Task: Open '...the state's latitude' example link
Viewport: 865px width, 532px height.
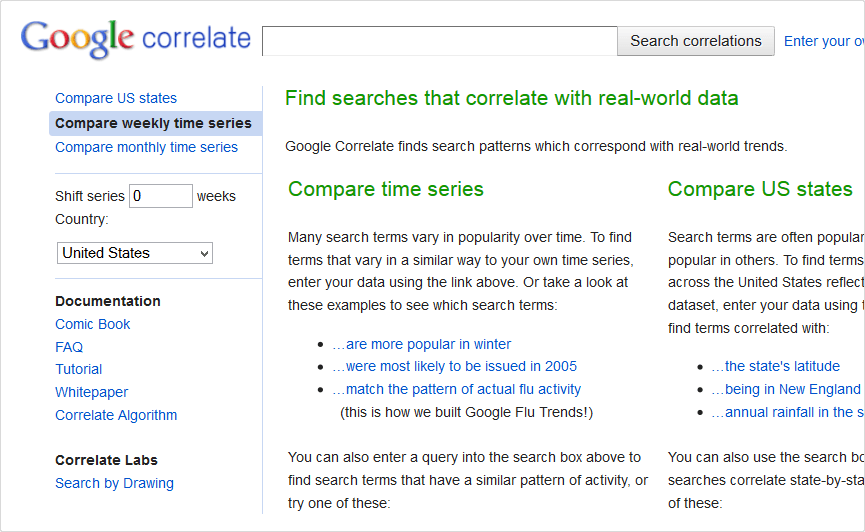Action: point(776,366)
